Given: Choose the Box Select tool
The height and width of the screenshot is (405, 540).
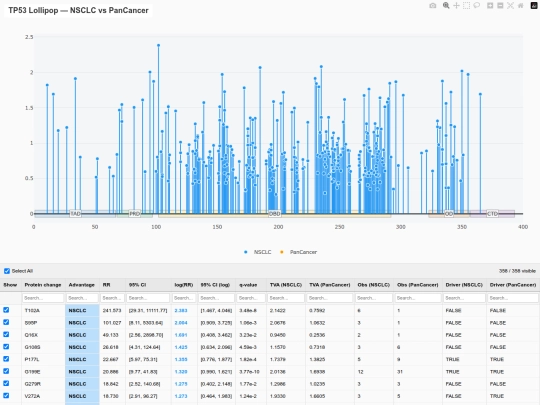Looking at the screenshot, I should click(x=466, y=6).
